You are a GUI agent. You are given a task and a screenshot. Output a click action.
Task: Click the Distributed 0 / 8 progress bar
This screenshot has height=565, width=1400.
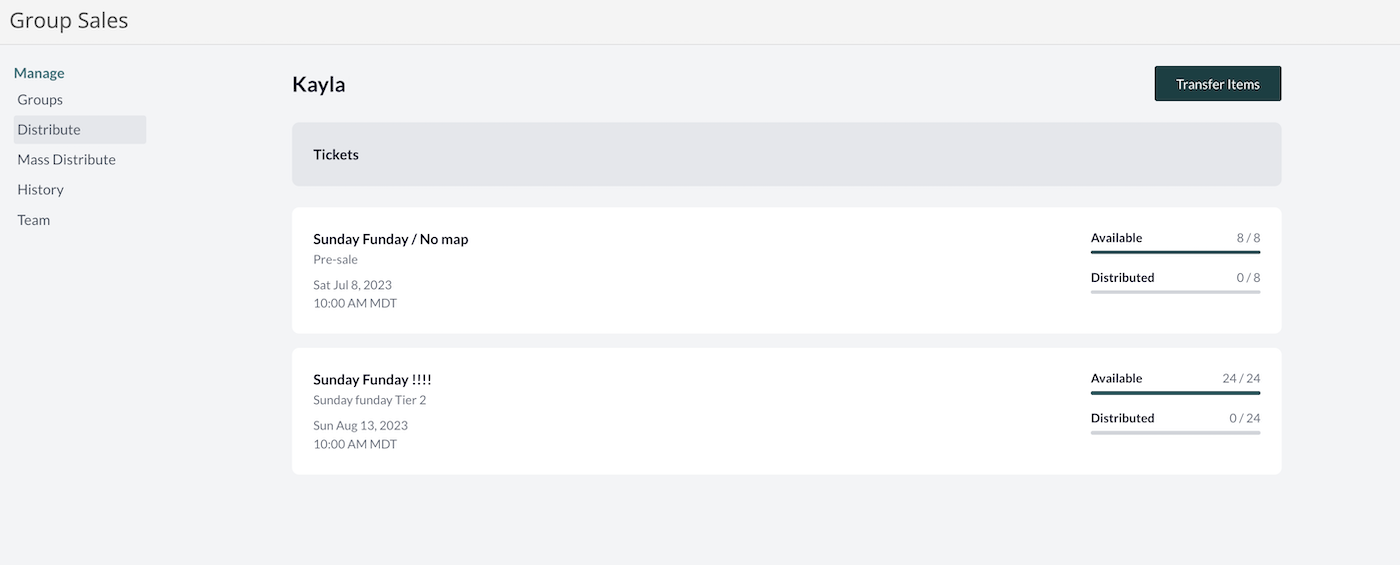pos(1175,292)
